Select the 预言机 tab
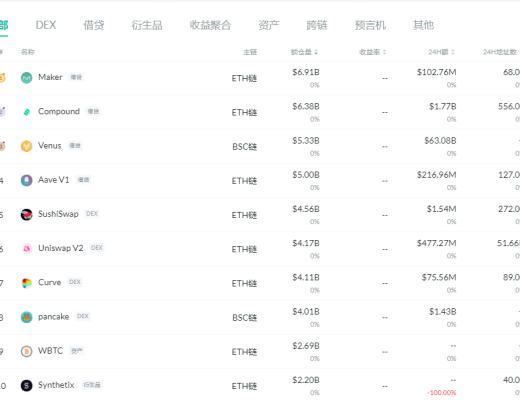520x400 pixels. coord(370,25)
